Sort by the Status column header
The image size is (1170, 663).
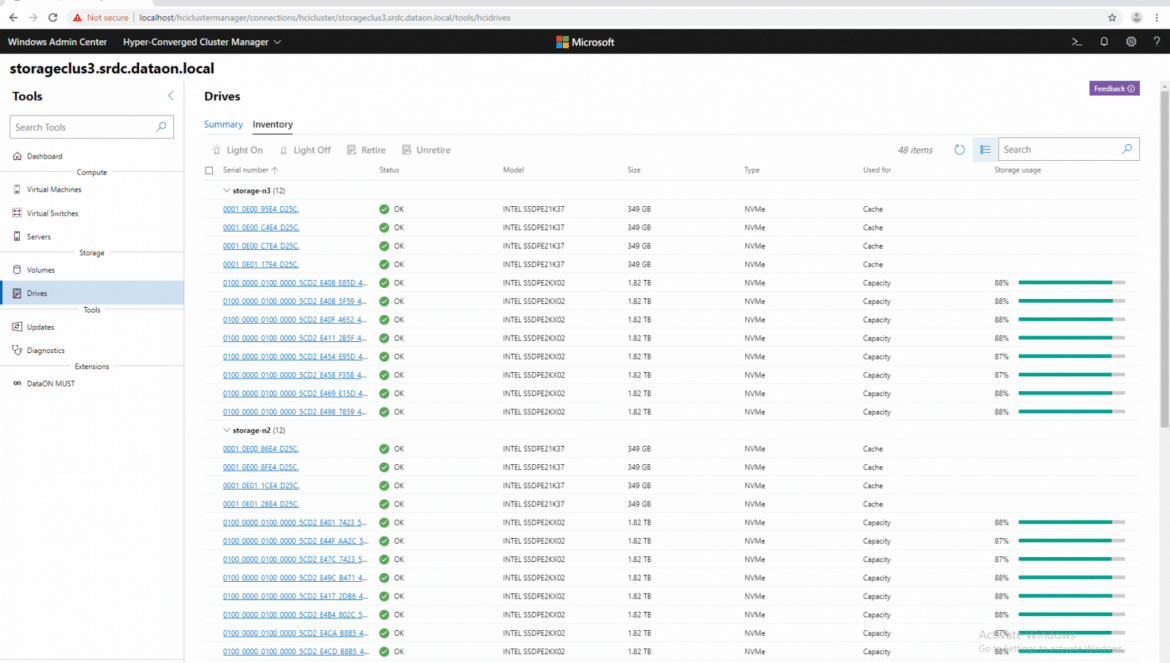[389, 170]
